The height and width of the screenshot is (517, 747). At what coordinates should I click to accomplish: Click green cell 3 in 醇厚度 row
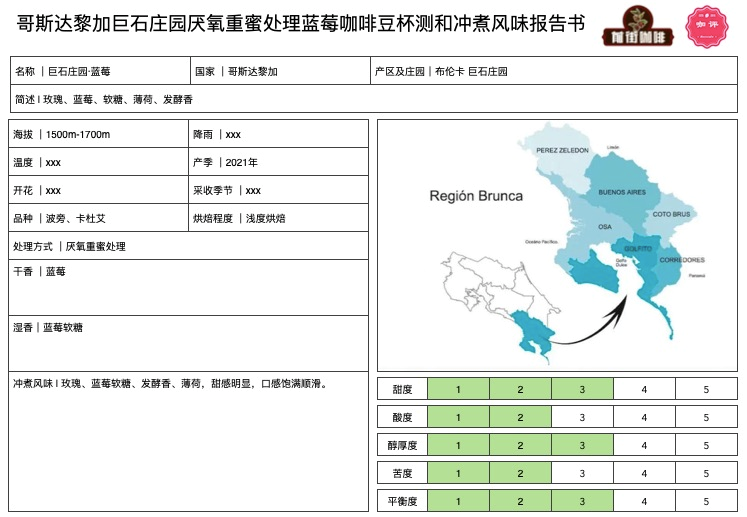582,445
